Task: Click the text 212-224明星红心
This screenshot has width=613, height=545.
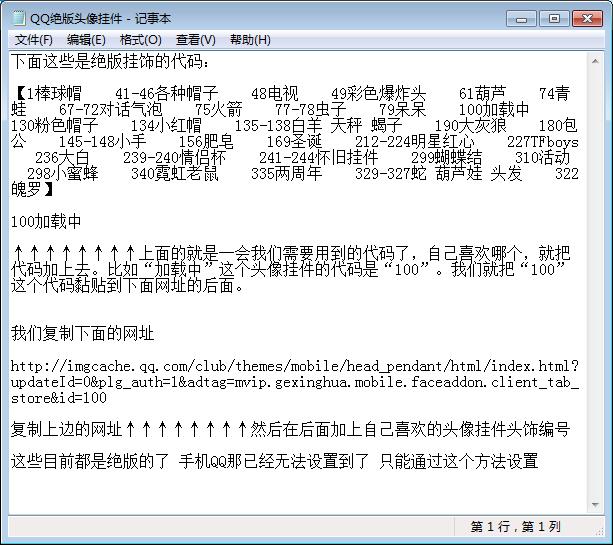Action: [414, 142]
